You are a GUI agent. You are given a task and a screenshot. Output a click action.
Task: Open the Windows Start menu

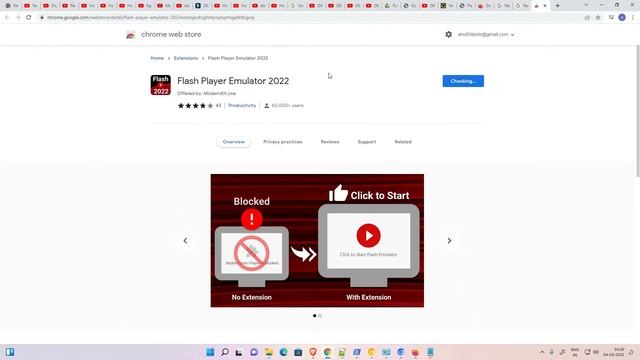pyautogui.click(x=210, y=352)
